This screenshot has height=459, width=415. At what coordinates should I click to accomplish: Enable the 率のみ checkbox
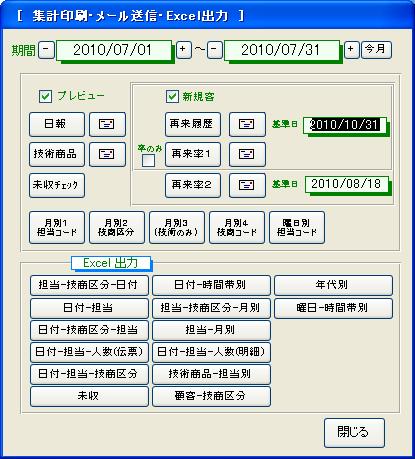(148, 160)
